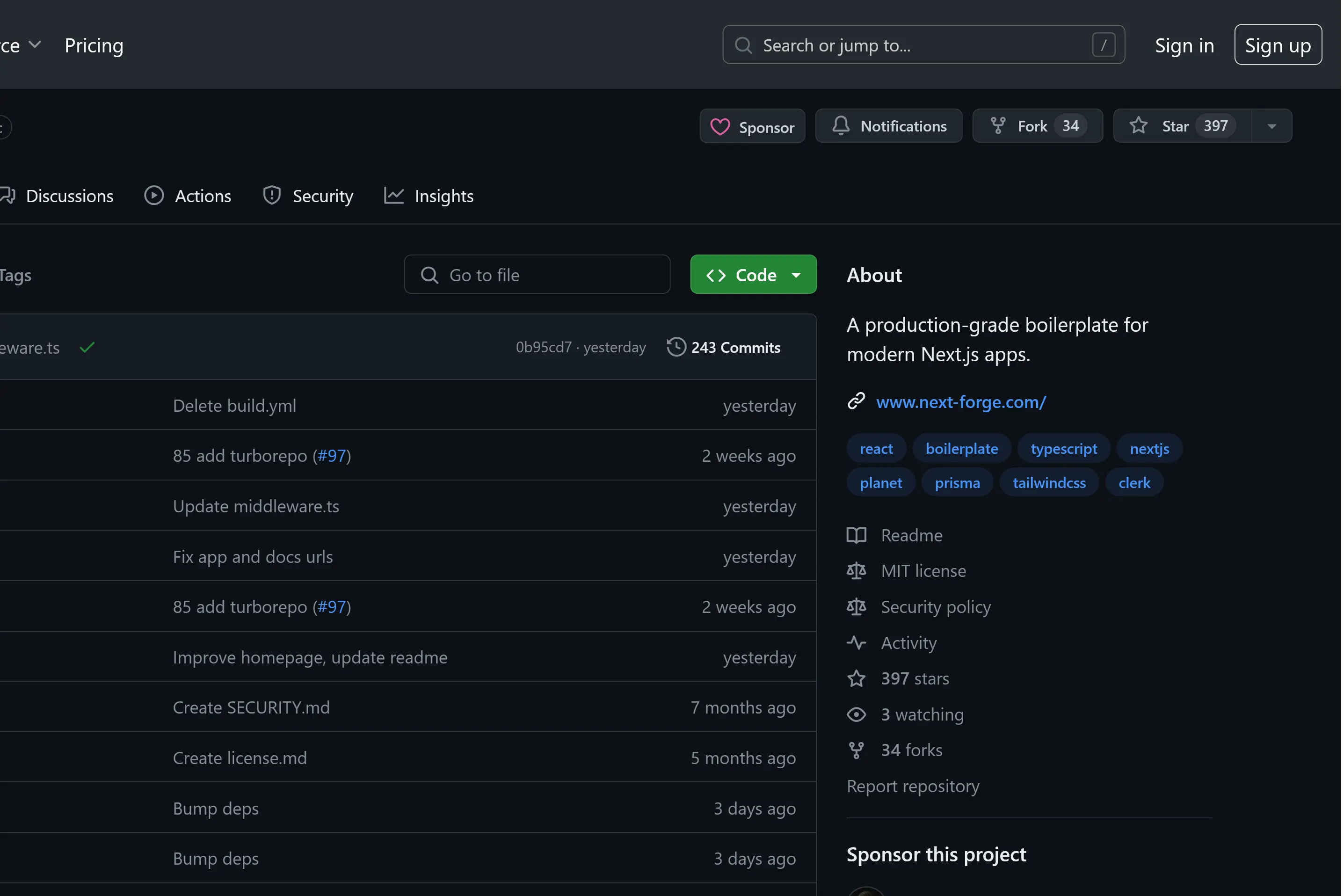Select the tailwindcss topic tag
This screenshot has width=1344, height=896.
coord(1049,483)
